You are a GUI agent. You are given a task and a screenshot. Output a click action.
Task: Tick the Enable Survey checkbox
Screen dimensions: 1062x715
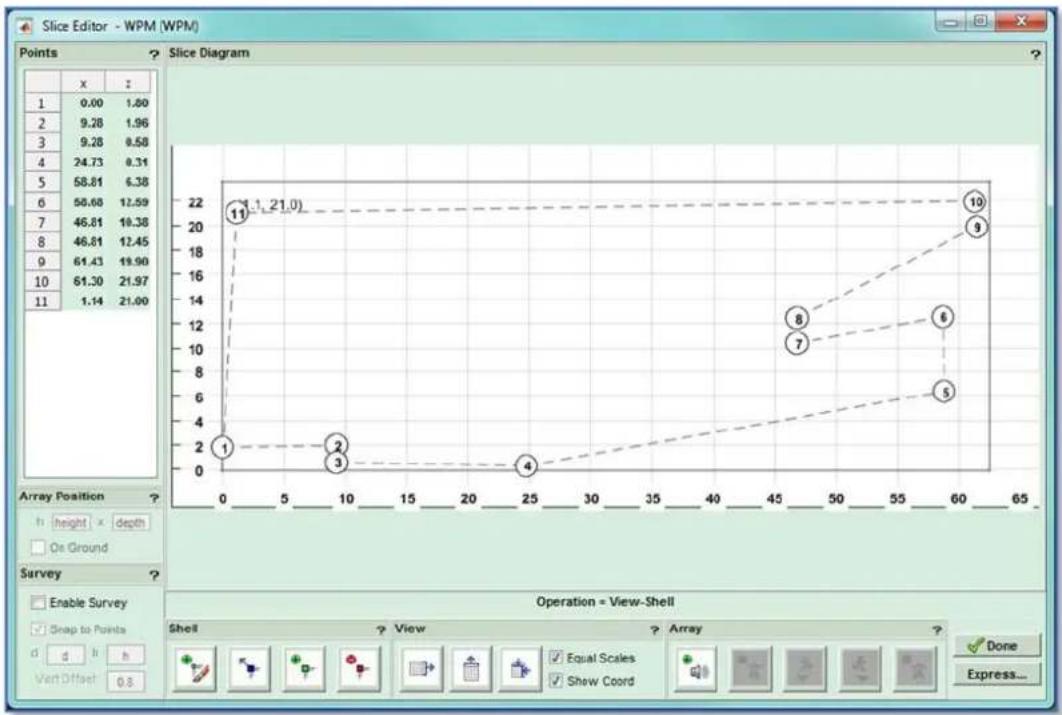tap(39, 603)
